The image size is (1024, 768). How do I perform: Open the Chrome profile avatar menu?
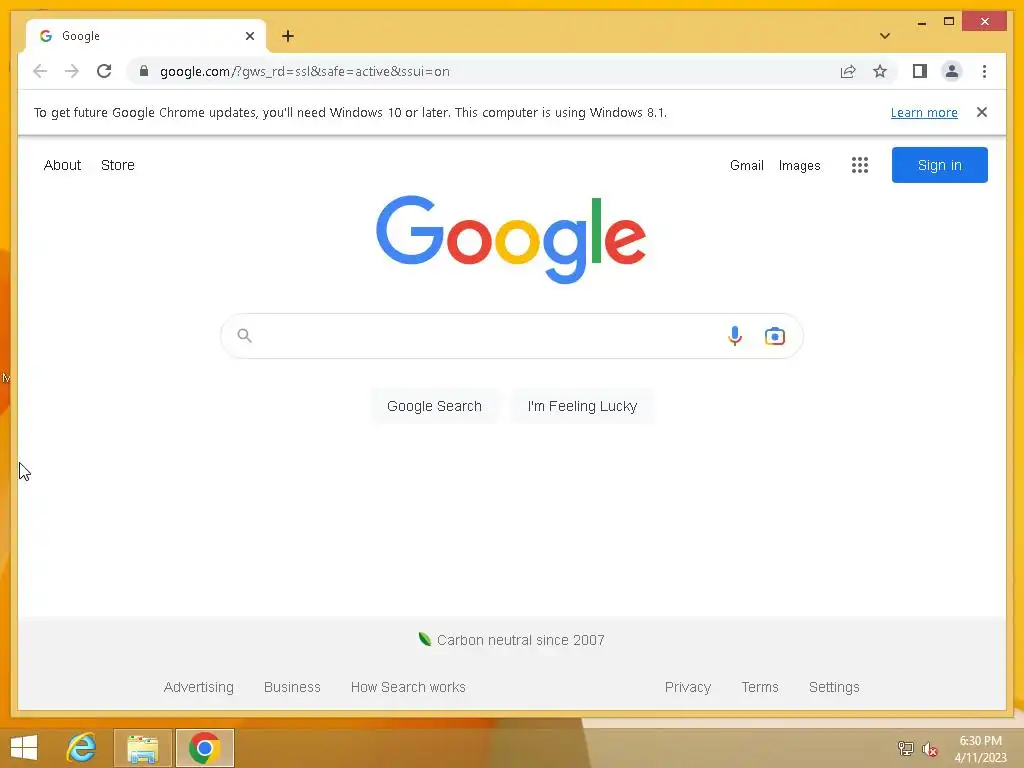[x=952, y=71]
